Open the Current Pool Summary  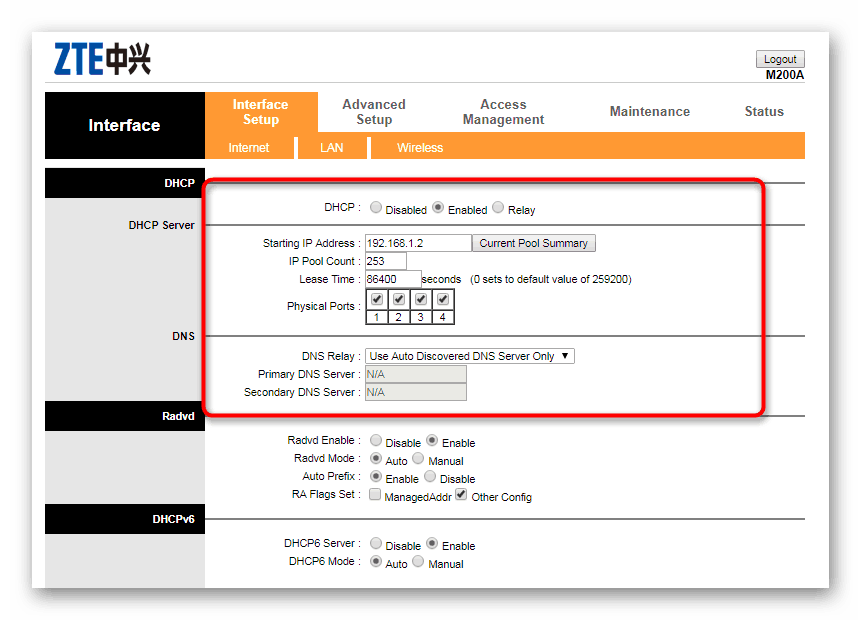pos(533,242)
